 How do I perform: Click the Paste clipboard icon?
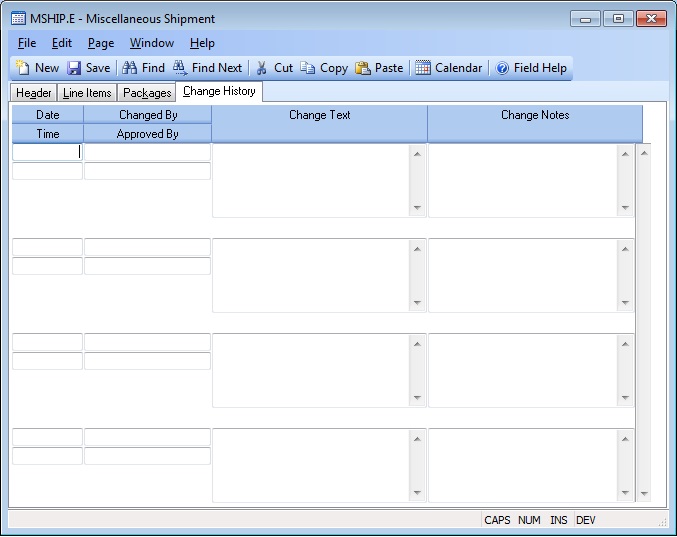pyautogui.click(x=363, y=68)
